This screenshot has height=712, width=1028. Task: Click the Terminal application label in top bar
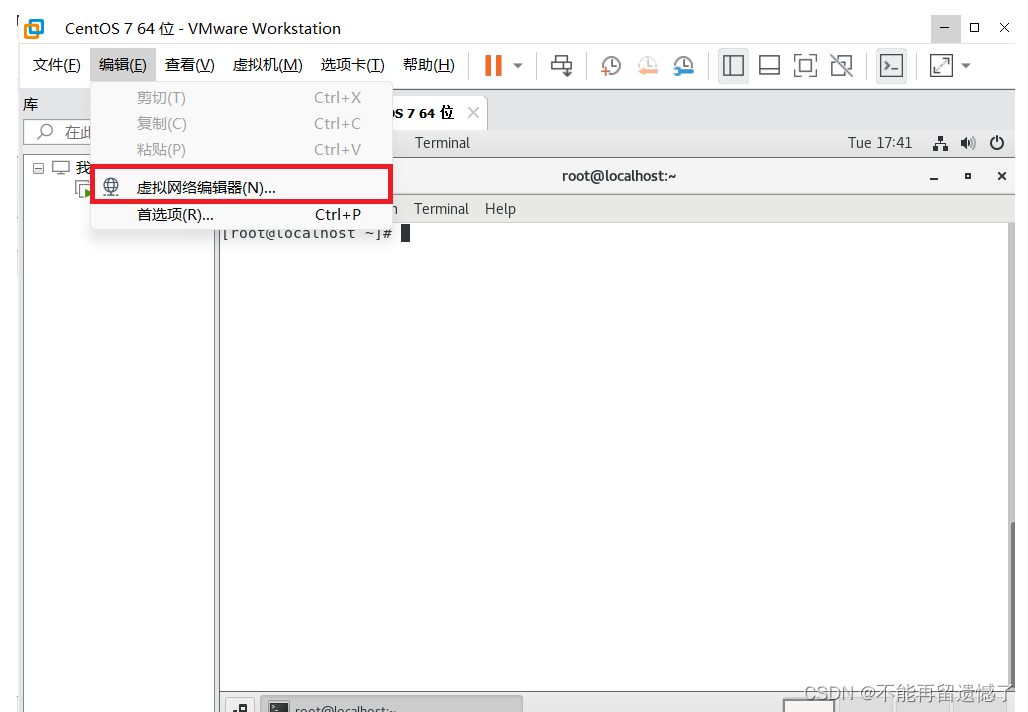443,143
